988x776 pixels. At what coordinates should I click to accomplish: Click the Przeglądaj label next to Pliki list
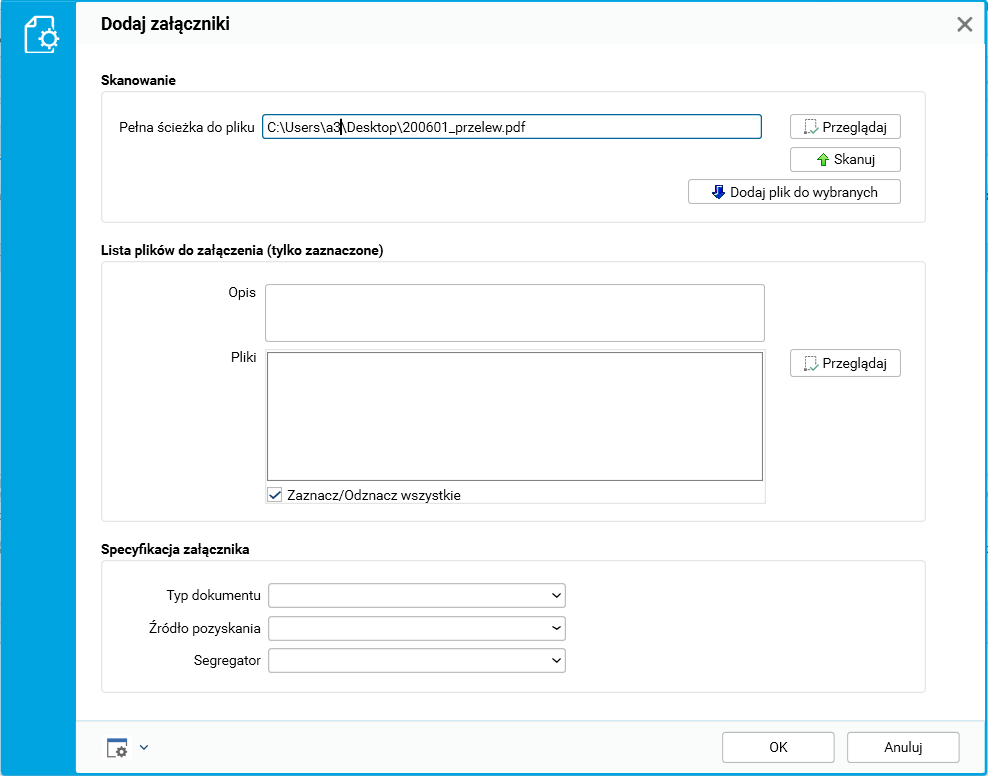point(855,364)
